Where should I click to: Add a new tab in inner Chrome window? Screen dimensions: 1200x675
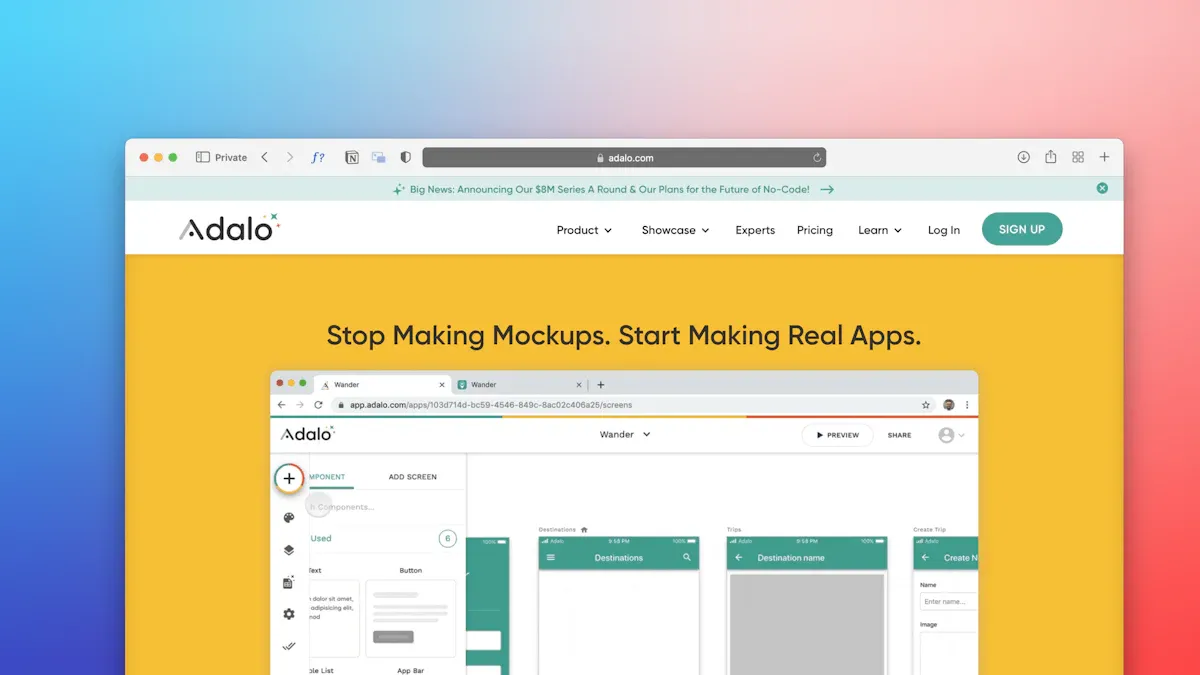point(601,385)
